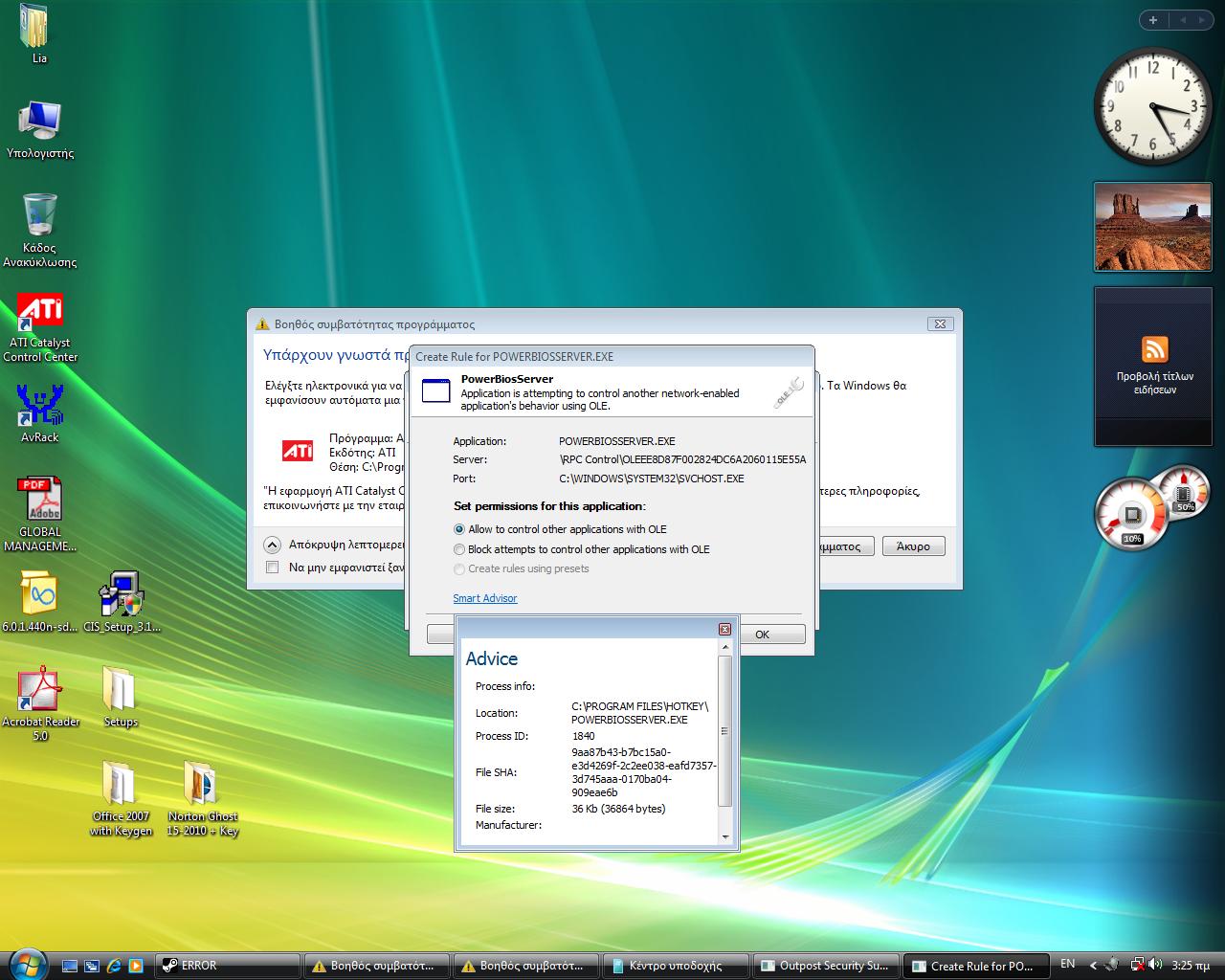The width and height of the screenshot is (1225, 980).
Task: Open the Smart Advisor link
Action: pyautogui.click(x=485, y=598)
